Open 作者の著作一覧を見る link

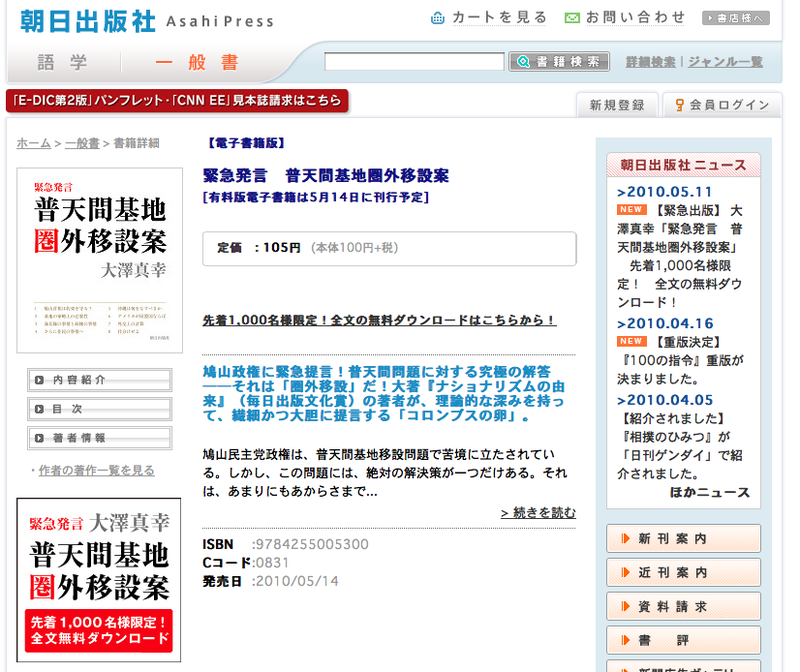click(x=96, y=470)
